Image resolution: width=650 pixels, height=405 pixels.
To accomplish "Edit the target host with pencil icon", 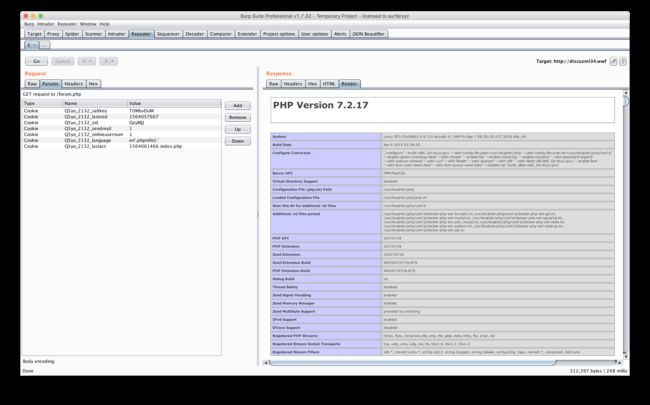I will tap(613, 61).
